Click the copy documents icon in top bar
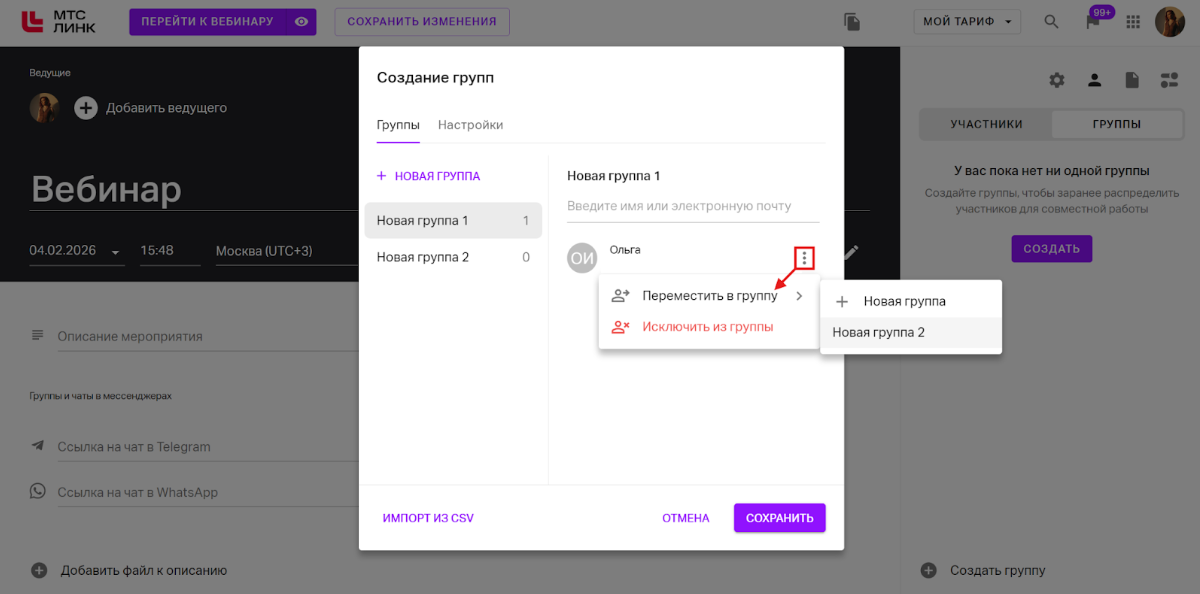1200x594 pixels. [x=852, y=22]
